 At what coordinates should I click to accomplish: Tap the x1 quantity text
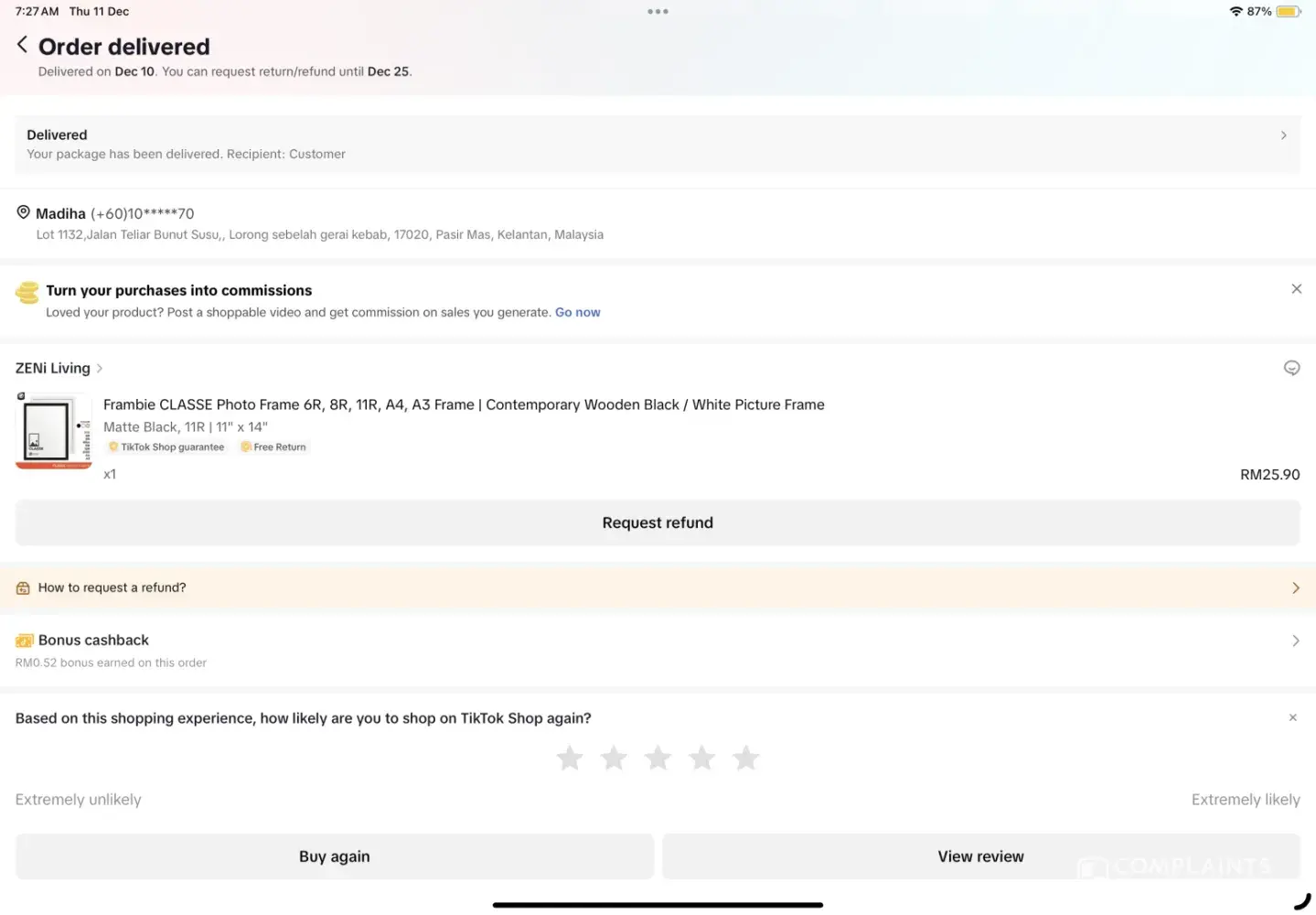(110, 474)
